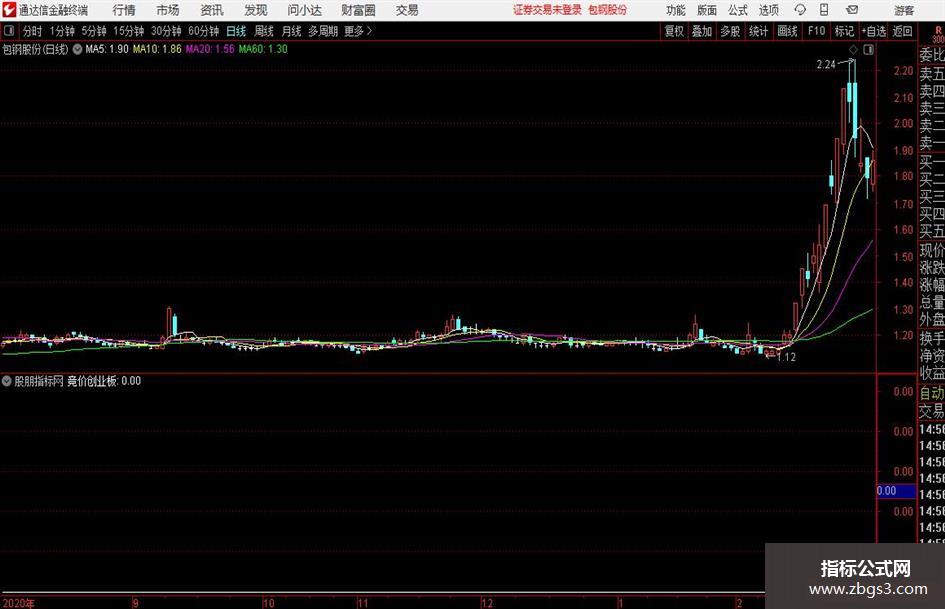
Task: Click the 游客 guest account label
Action: [904, 10]
